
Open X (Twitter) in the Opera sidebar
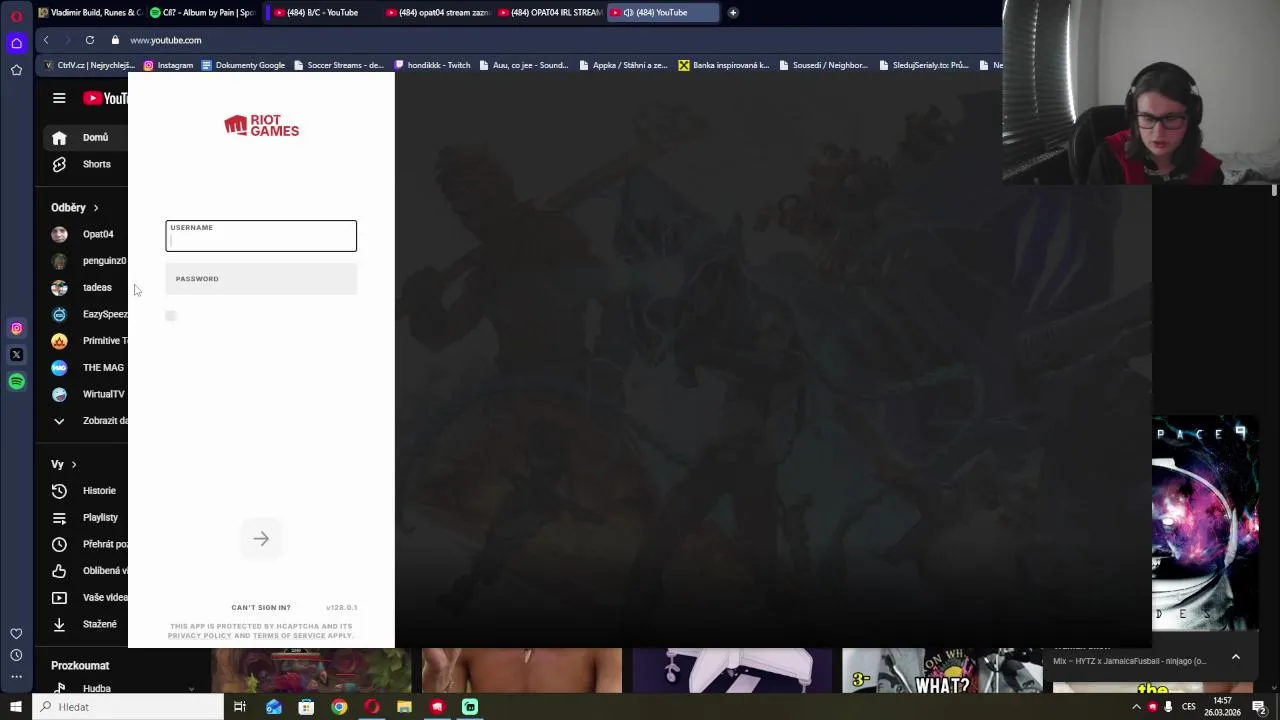[x=16, y=355]
